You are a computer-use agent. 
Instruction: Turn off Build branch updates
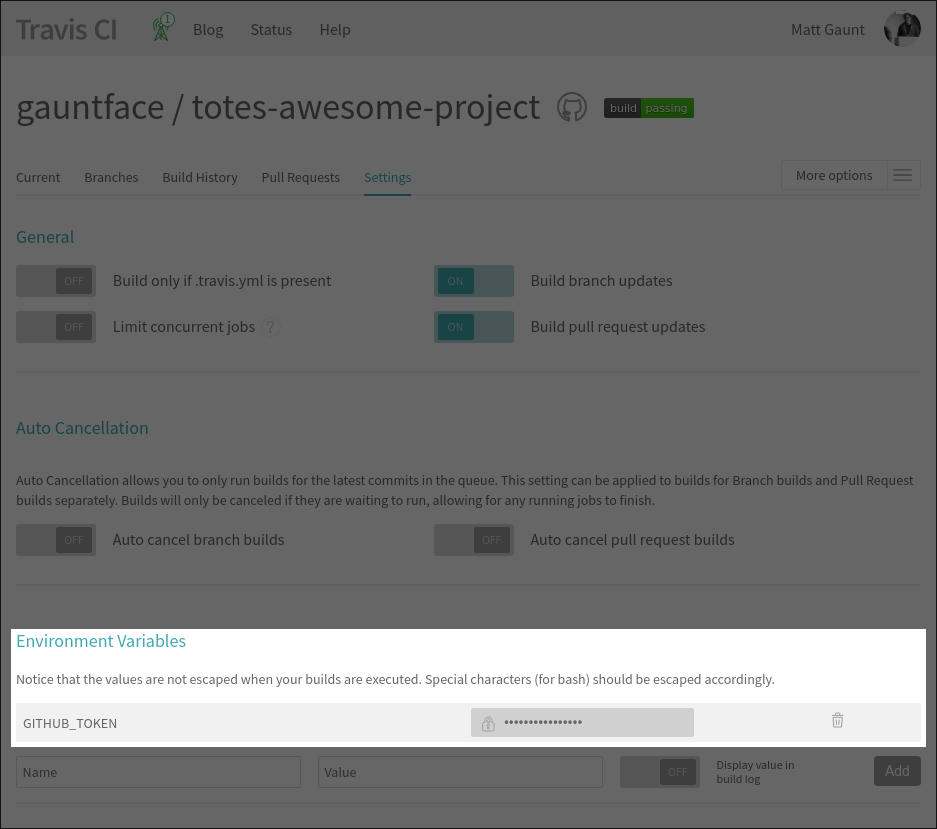coord(474,281)
